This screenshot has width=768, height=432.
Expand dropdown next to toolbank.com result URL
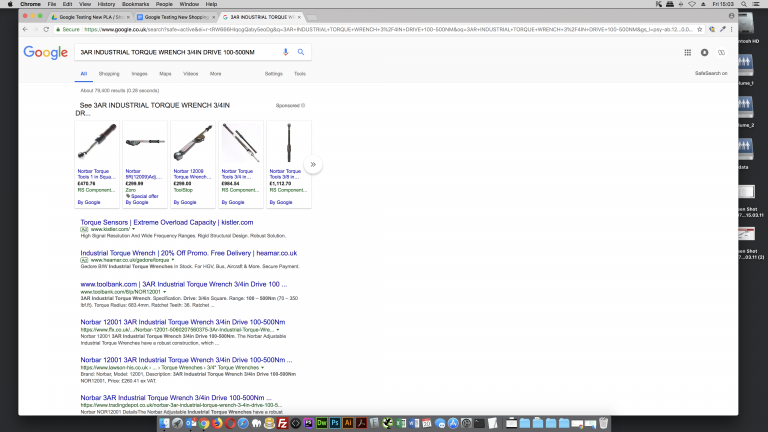point(165,292)
